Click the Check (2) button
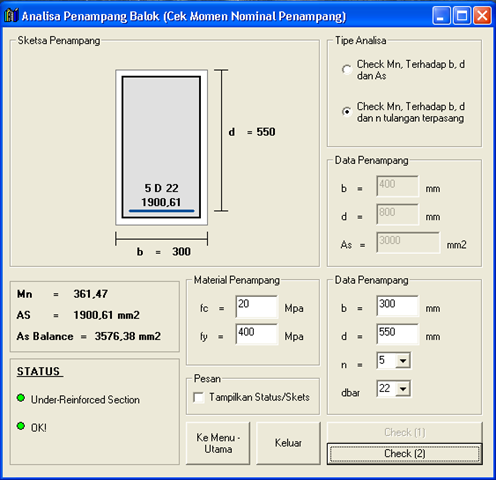This screenshot has height=480, width=496. 405,454
